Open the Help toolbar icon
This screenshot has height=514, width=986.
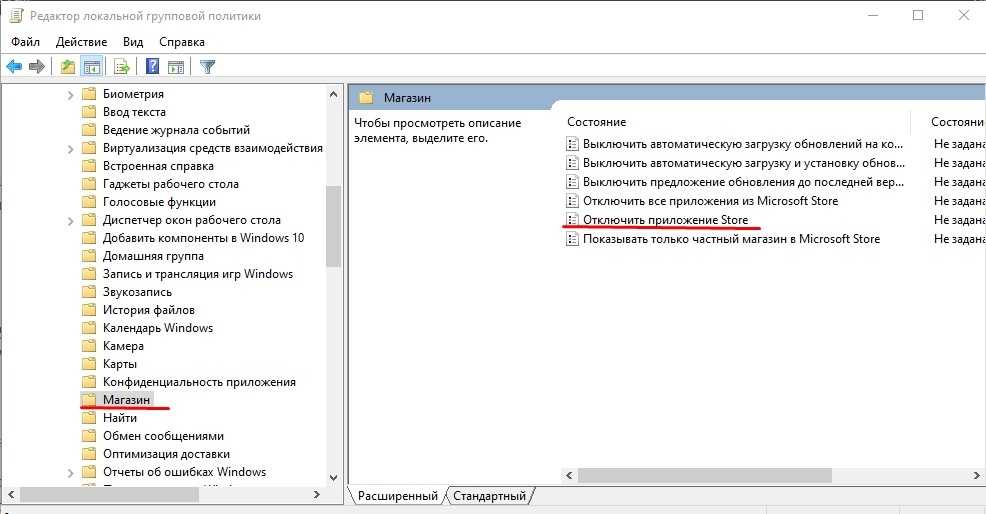tap(153, 66)
